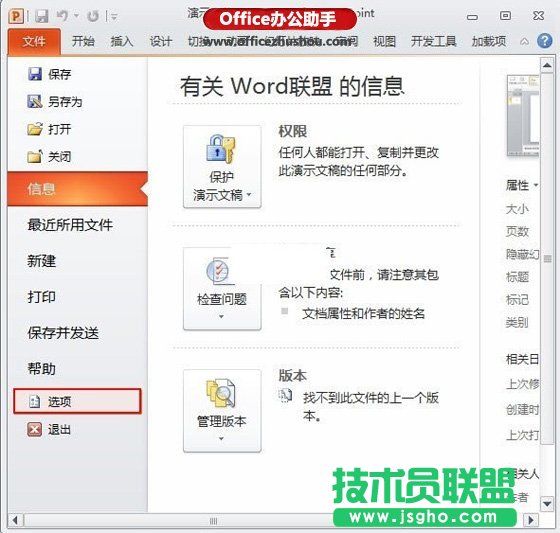Switch to the 视图 ribbon tab
Viewport: 560px width, 533px height.
[x=384, y=41]
